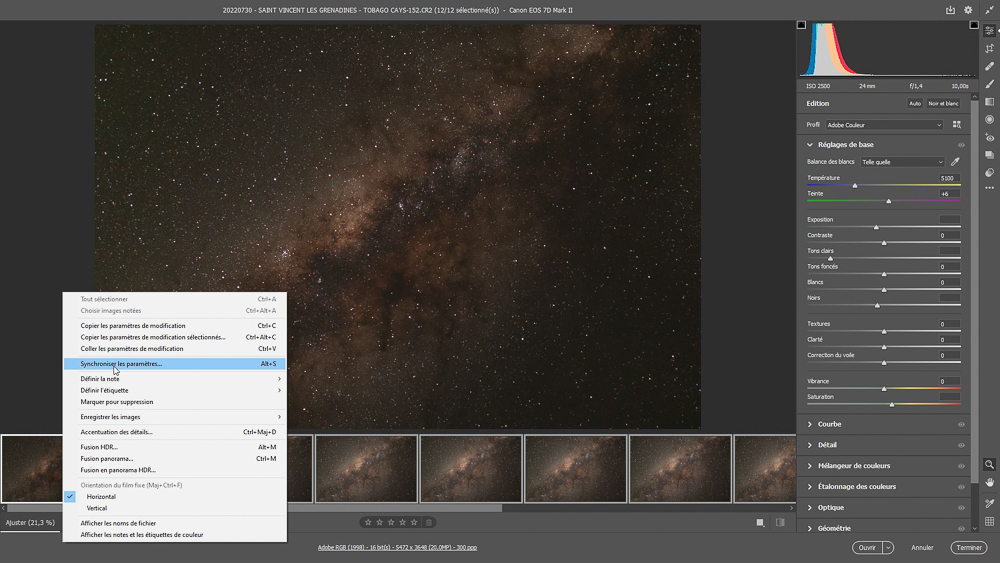Open the Ouvrir button dropdown arrow
The width and height of the screenshot is (1000, 563).
tap(888, 548)
